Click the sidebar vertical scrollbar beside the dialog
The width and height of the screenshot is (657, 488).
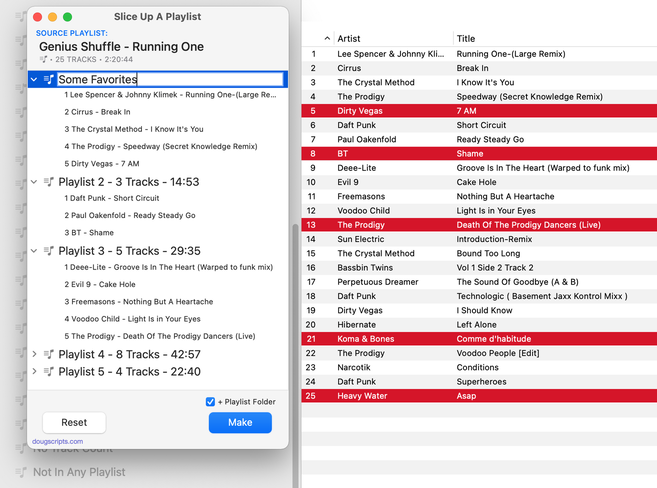pyautogui.click(x=295, y=356)
